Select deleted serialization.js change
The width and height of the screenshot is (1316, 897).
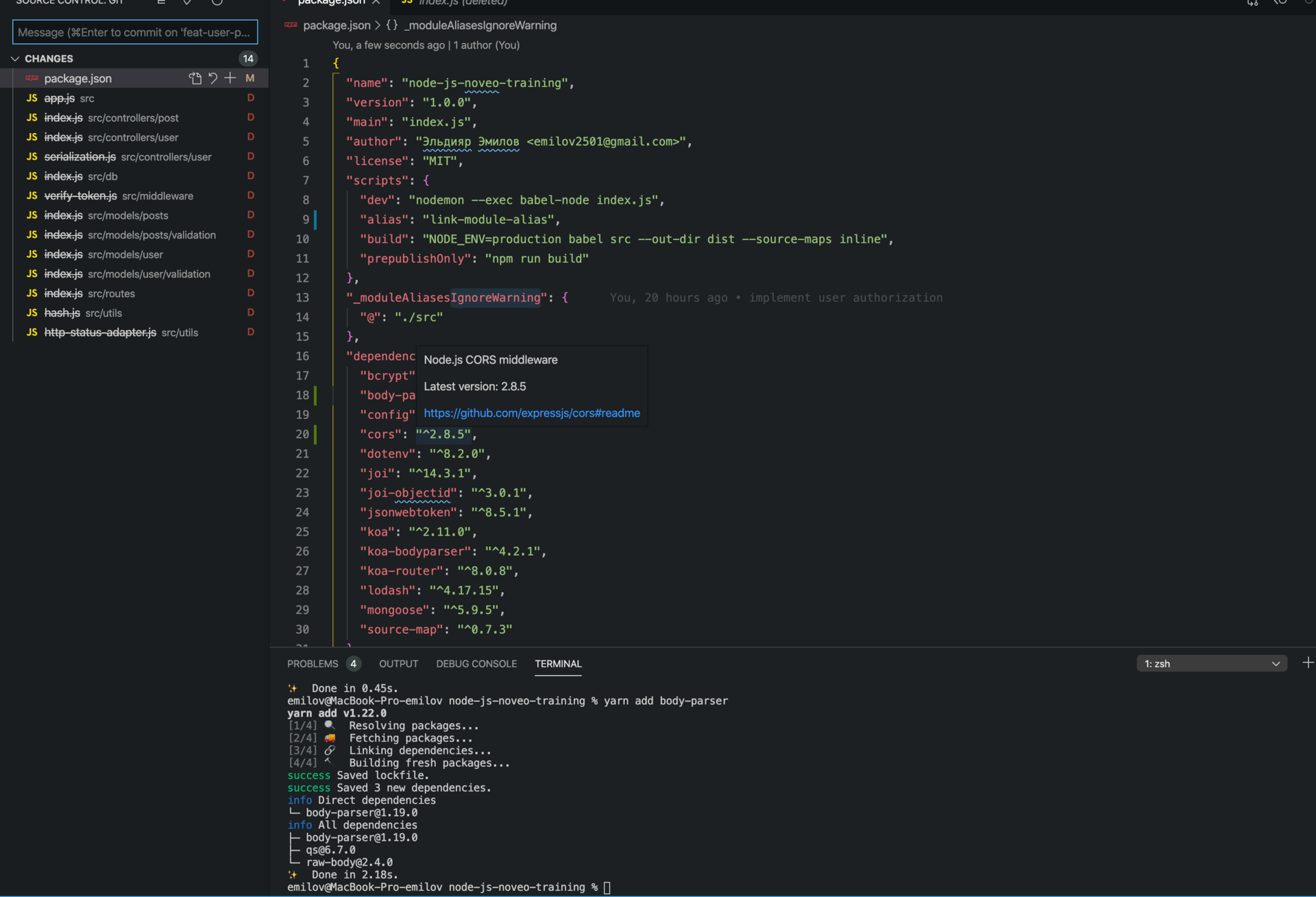tap(134, 157)
